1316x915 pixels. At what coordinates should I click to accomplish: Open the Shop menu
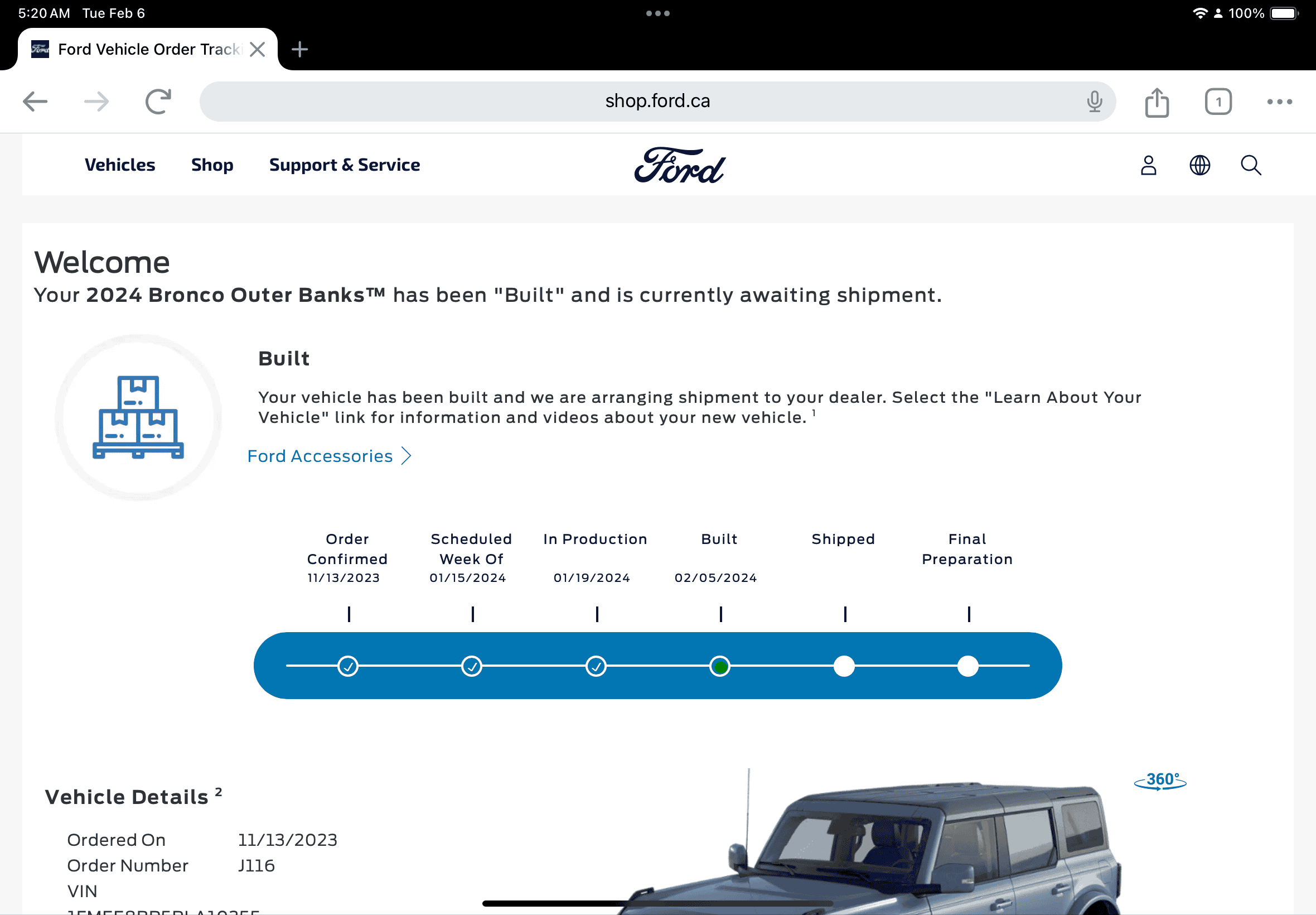(x=212, y=165)
